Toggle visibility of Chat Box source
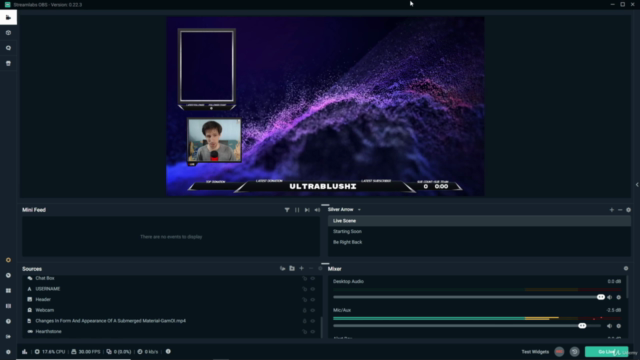Image resolution: width=640 pixels, height=360 pixels. (x=313, y=278)
